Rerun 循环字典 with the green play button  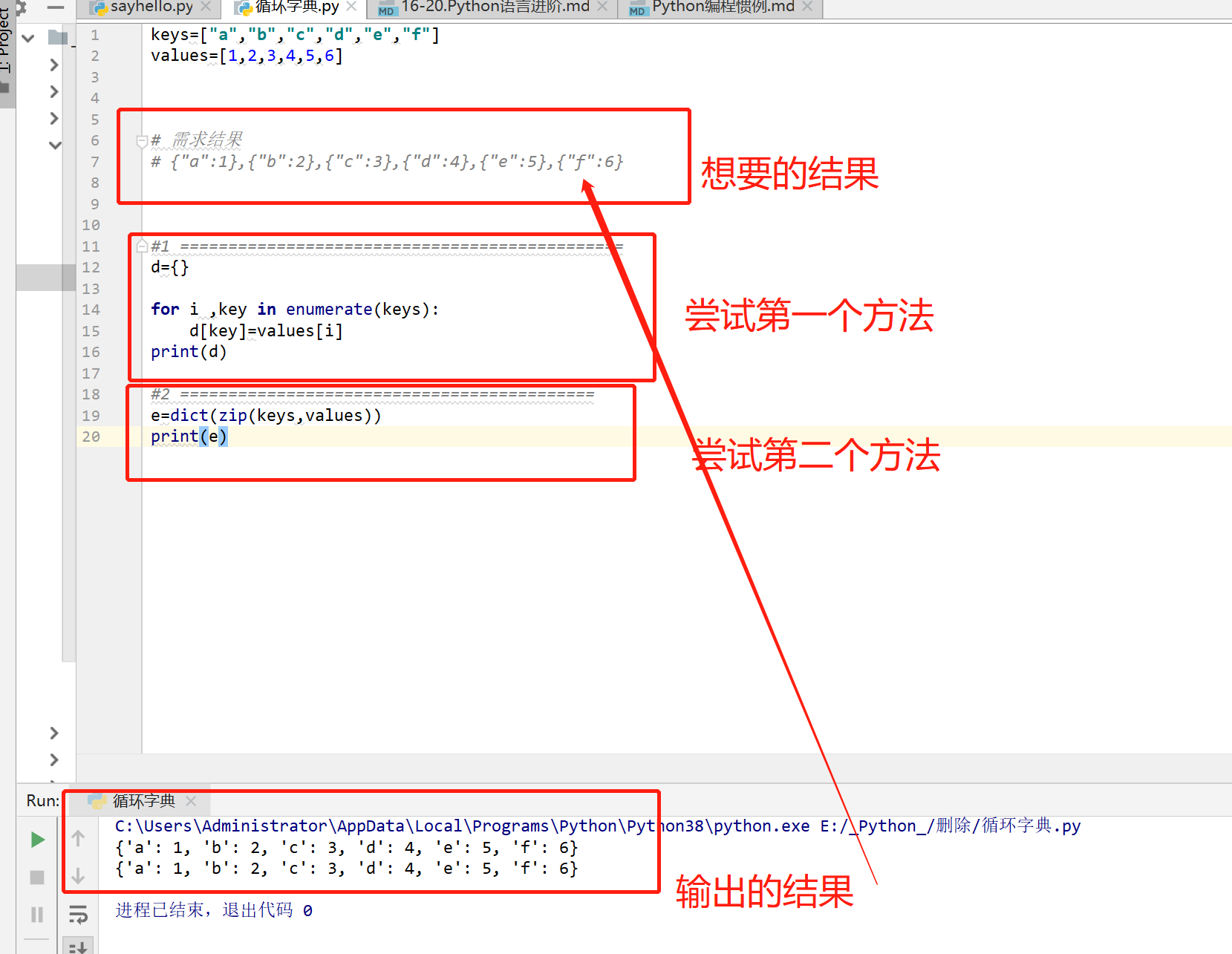pyautogui.click(x=37, y=840)
